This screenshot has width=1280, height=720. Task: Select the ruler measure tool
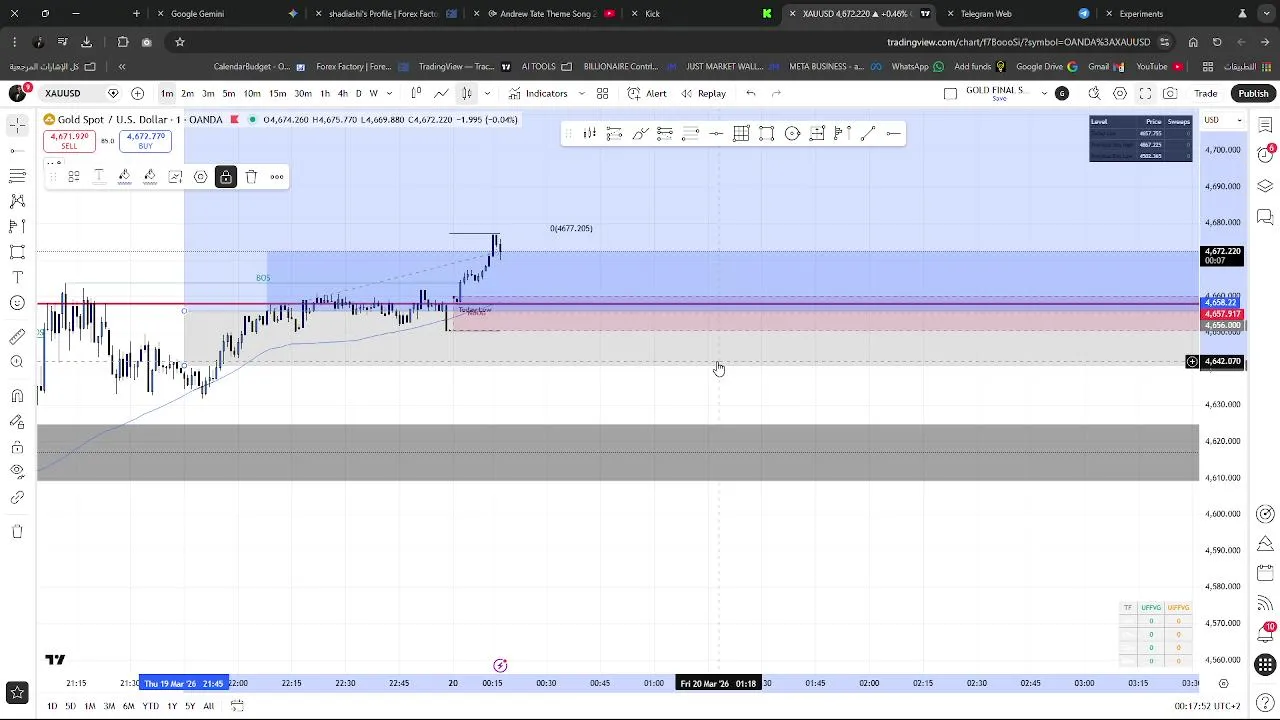click(x=17, y=337)
